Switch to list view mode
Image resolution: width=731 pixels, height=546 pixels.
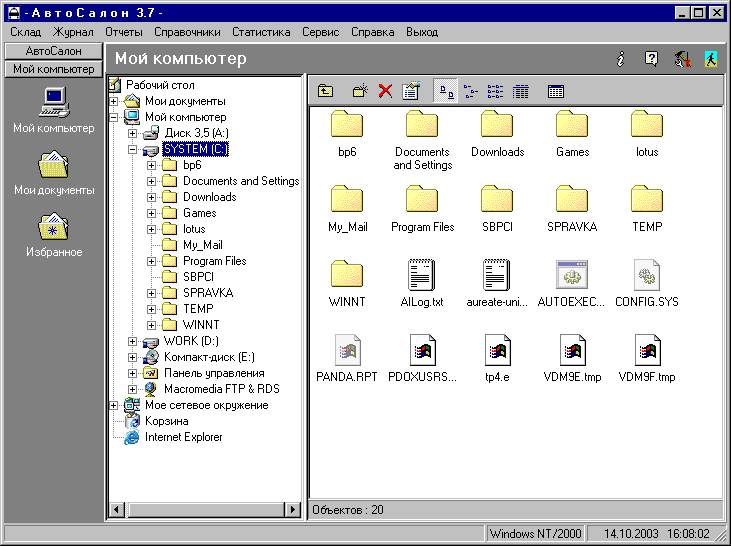click(x=496, y=91)
